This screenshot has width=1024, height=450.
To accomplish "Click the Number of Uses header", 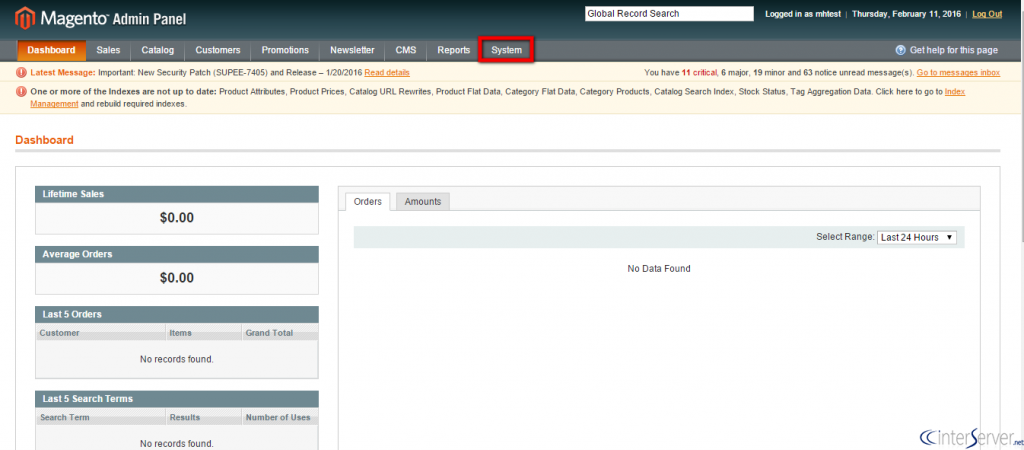I will [278, 417].
